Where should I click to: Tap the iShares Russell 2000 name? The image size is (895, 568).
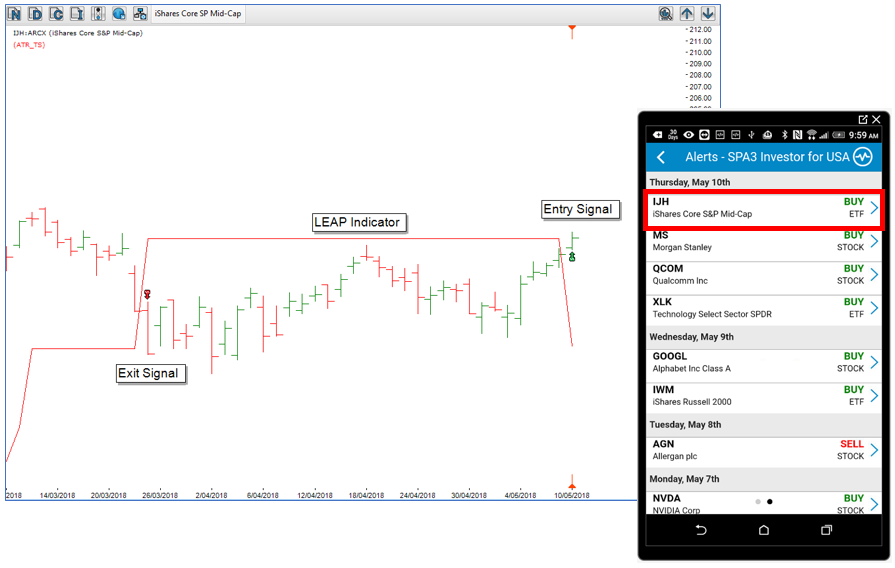pyautogui.click(x=692, y=402)
